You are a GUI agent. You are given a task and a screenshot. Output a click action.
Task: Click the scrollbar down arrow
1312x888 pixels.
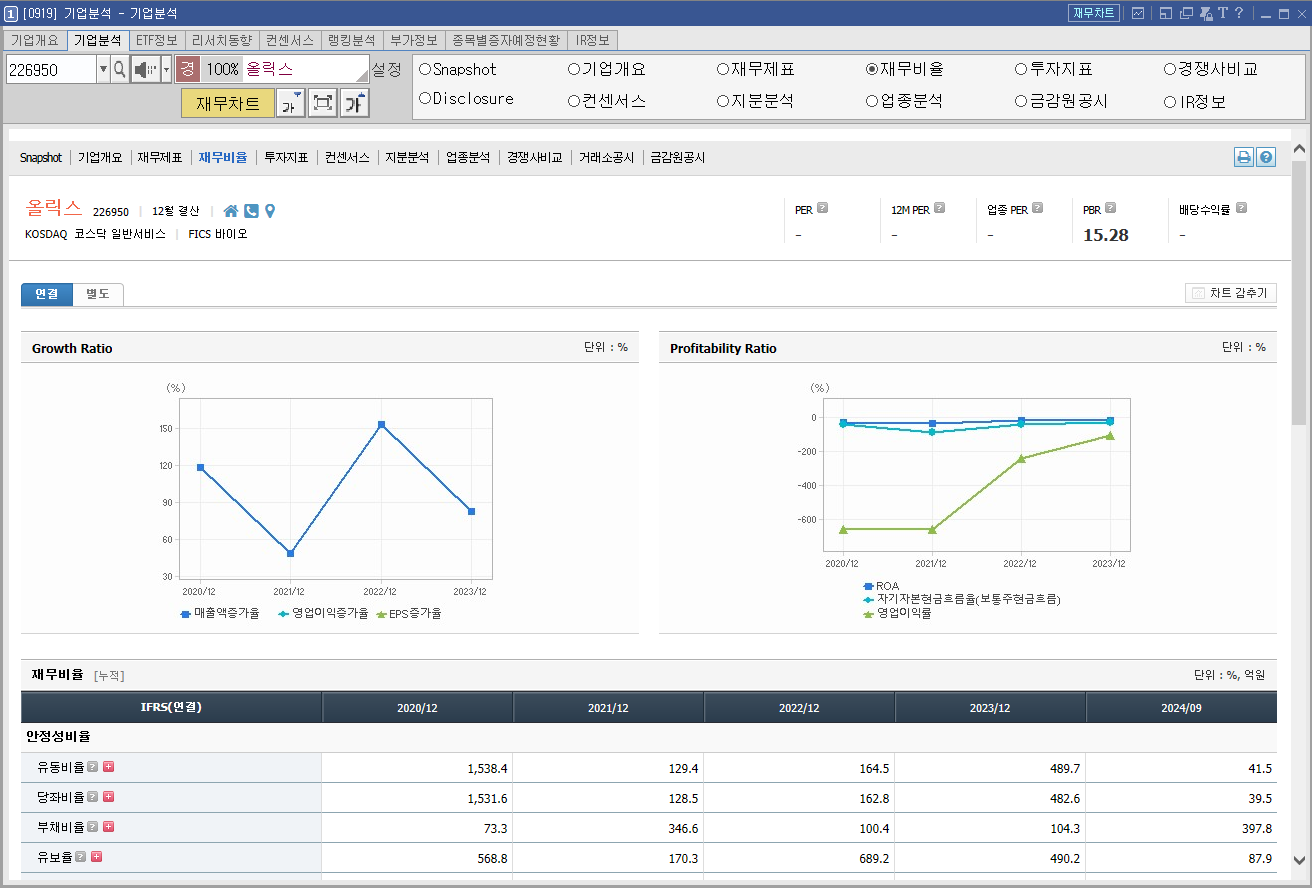[1299, 861]
